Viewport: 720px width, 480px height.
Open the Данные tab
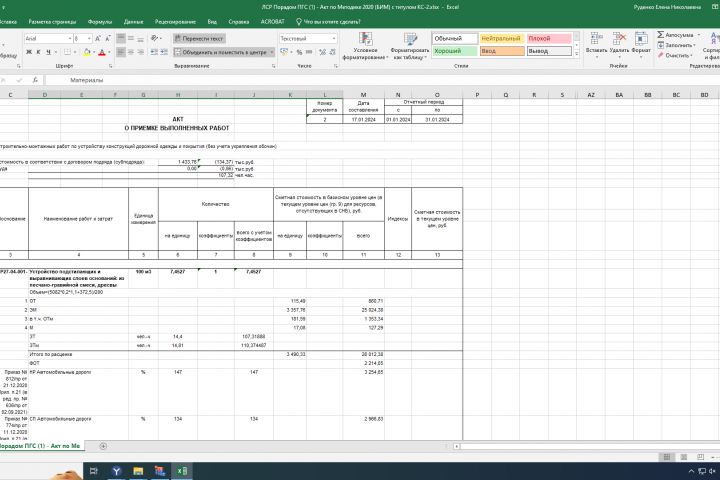134,22
